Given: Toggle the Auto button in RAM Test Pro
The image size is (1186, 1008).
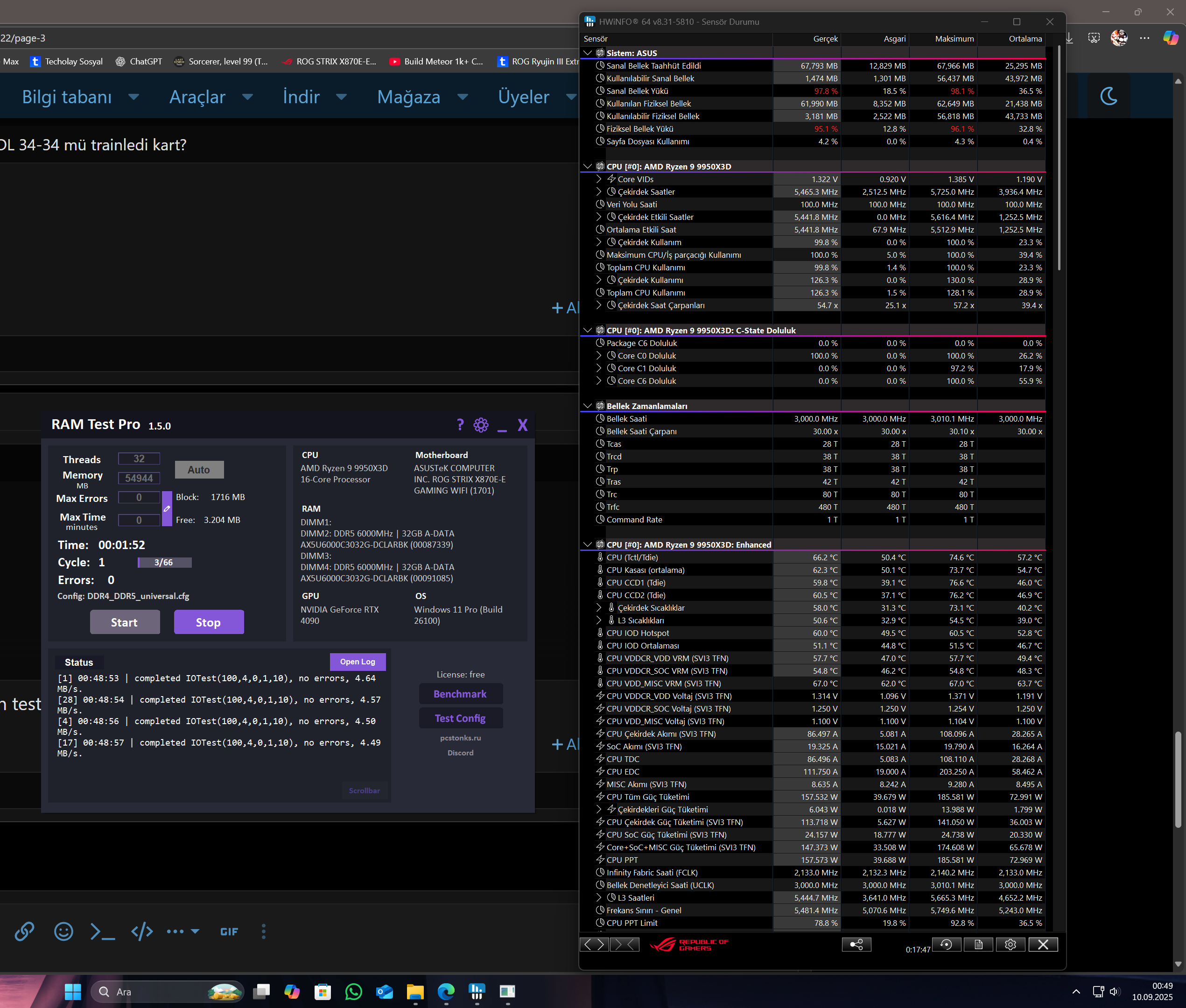Looking at the screenshot, I should click(199, 470).
